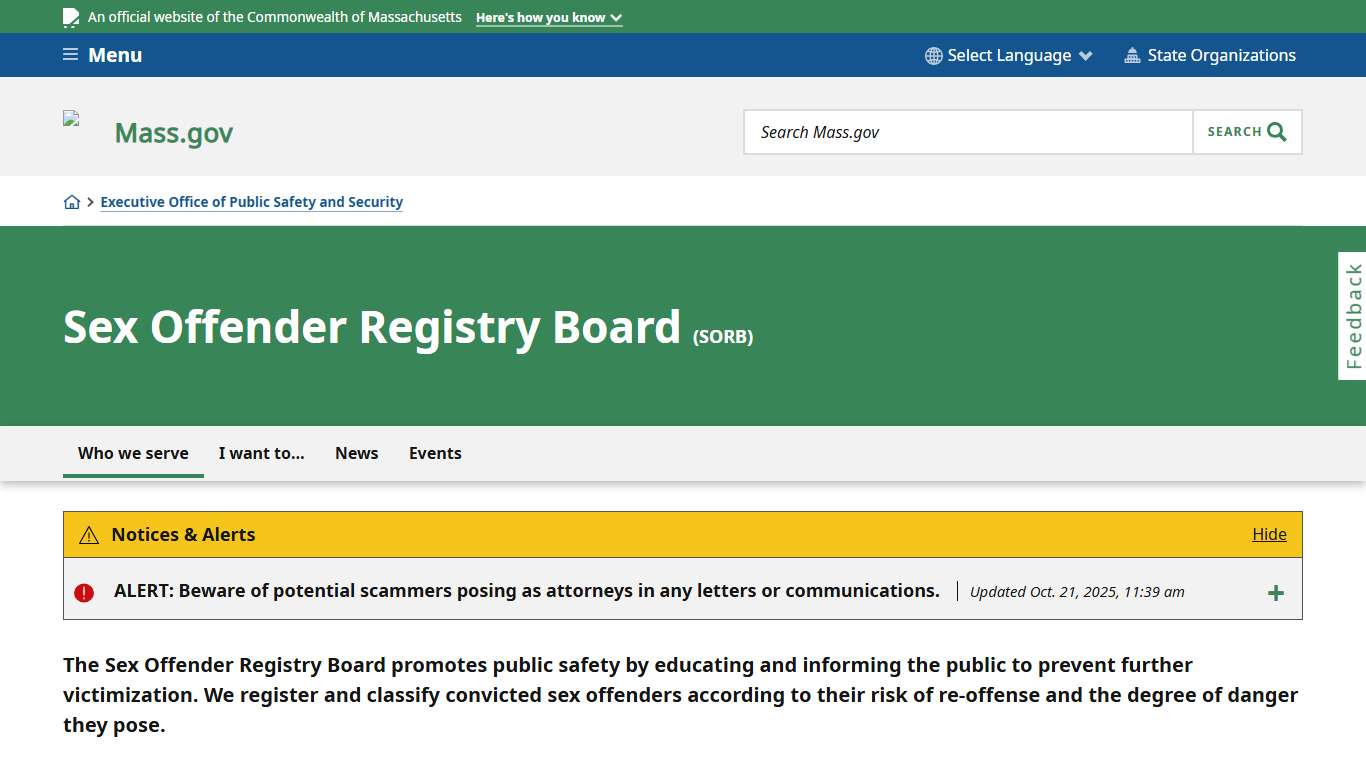Open the Select Language dropdown
This screenshot has height=768, width=1366.
point(1007,55)
